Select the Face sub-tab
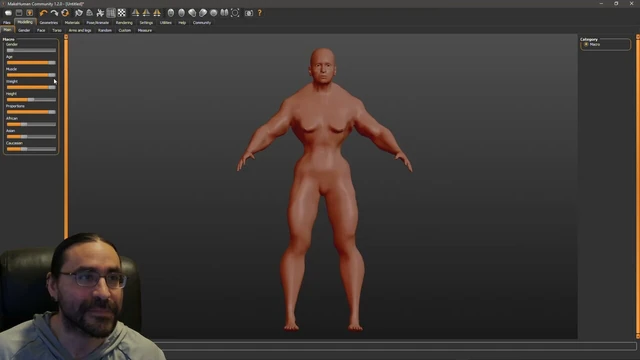 pyautogui.click(x=41, y=30)
